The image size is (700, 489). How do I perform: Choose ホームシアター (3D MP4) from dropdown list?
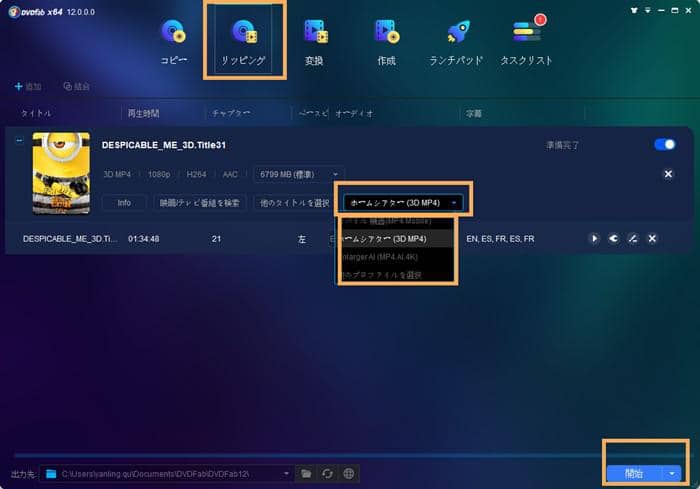(x=396, y=239)
